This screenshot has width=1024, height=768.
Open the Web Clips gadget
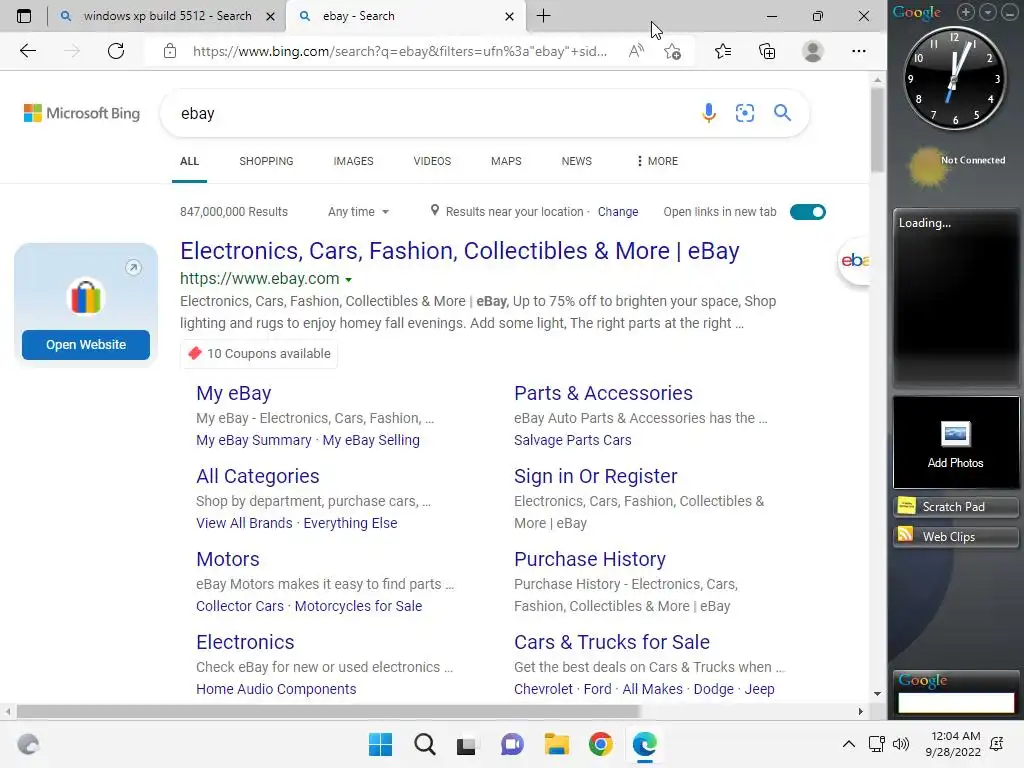(x=955, y=536)
